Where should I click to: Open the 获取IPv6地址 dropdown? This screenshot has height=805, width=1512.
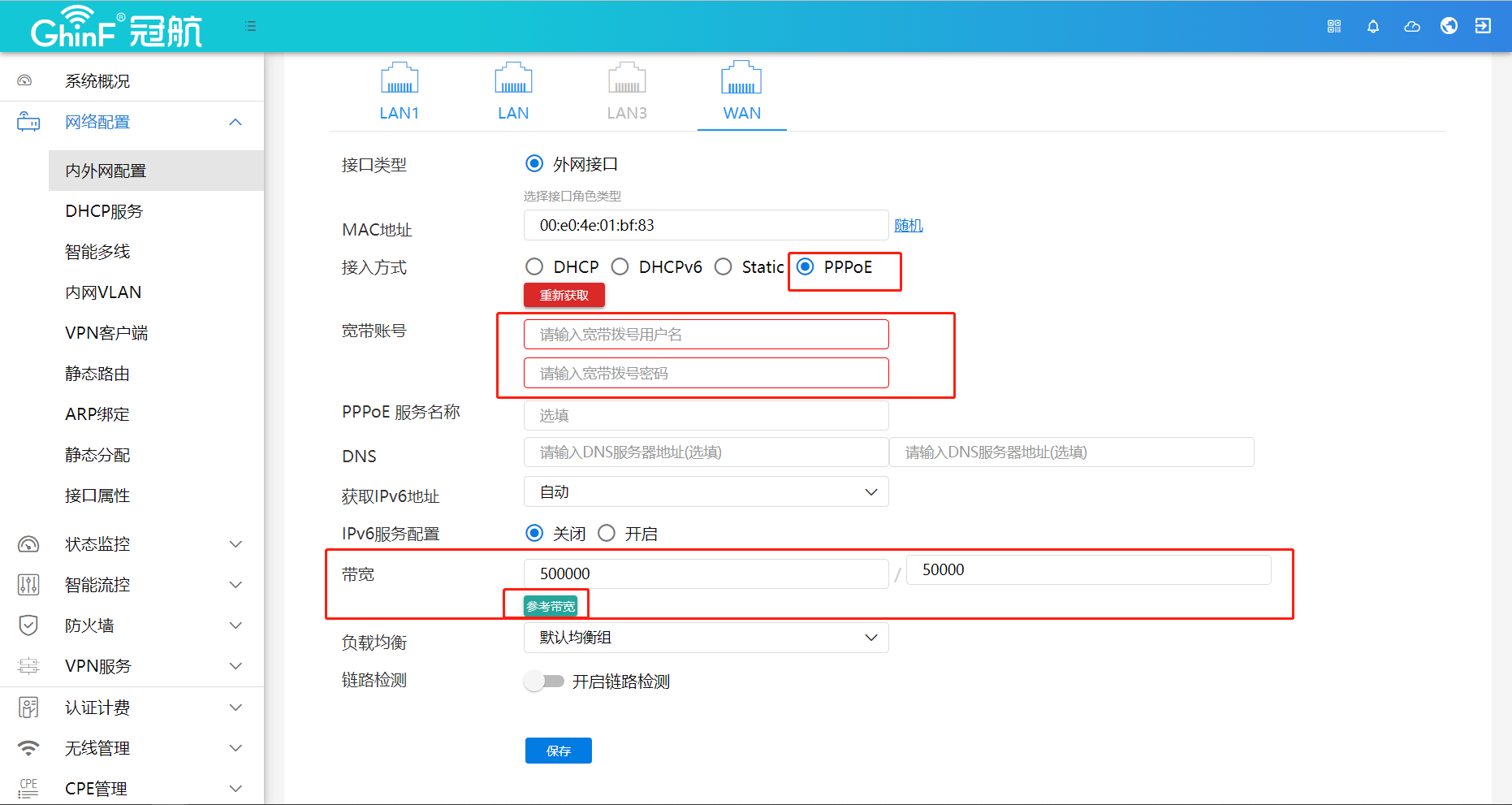pyautogui.click(x=706, y=492)
